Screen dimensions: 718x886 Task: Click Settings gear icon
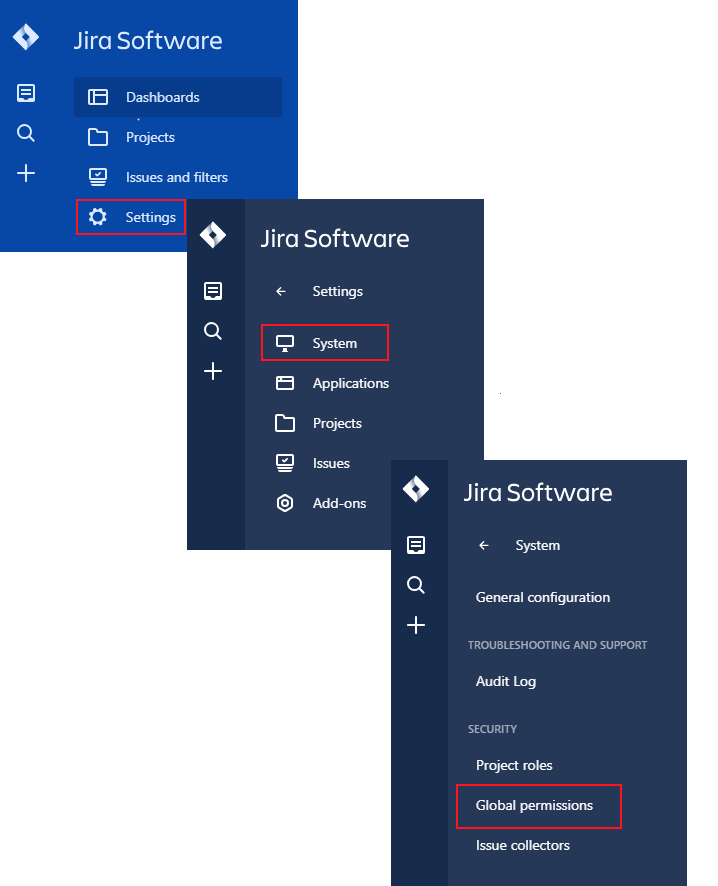(x=98, y=217)
